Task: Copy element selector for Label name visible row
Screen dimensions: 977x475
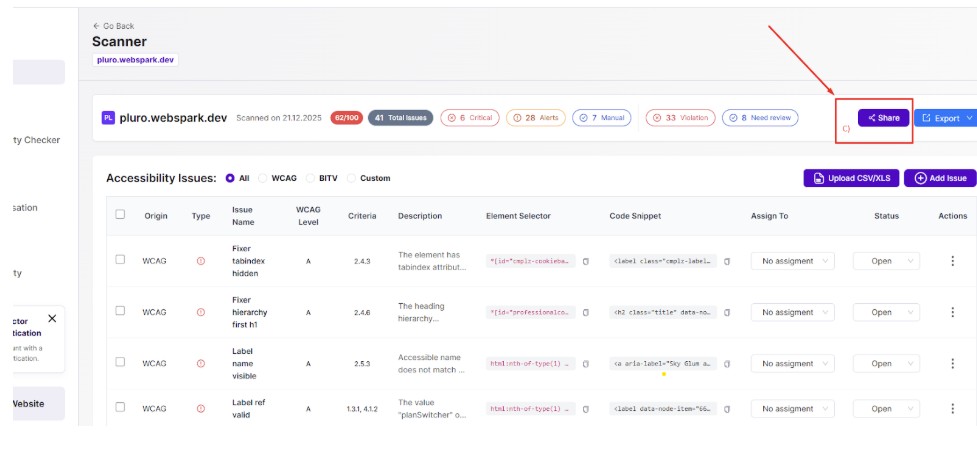Action: [x=586, y=364]
